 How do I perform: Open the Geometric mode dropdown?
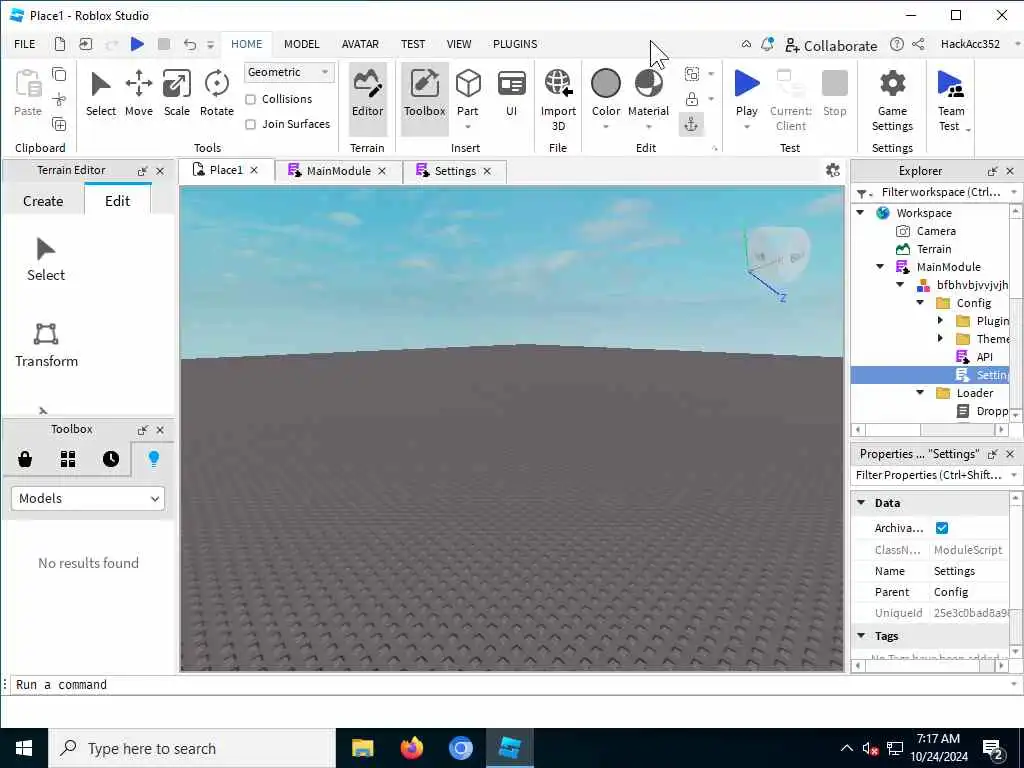[289, 72]
